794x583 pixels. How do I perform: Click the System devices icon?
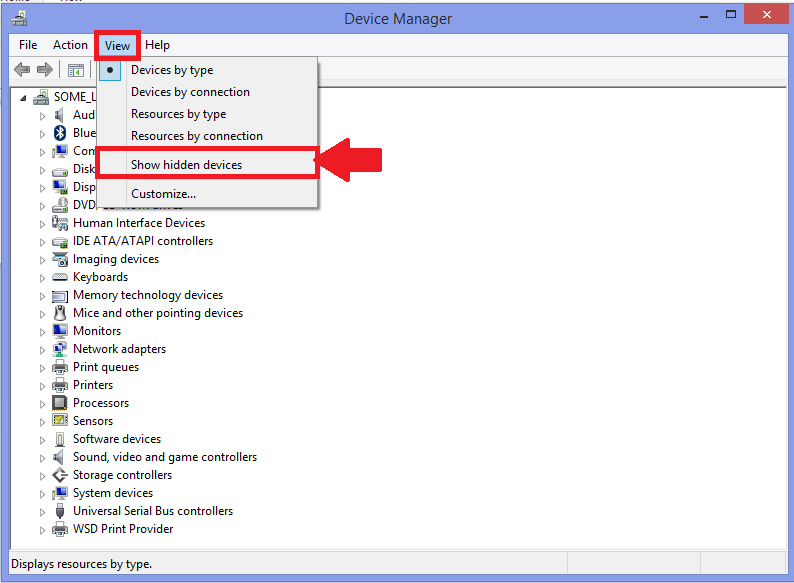coord(60,493)
